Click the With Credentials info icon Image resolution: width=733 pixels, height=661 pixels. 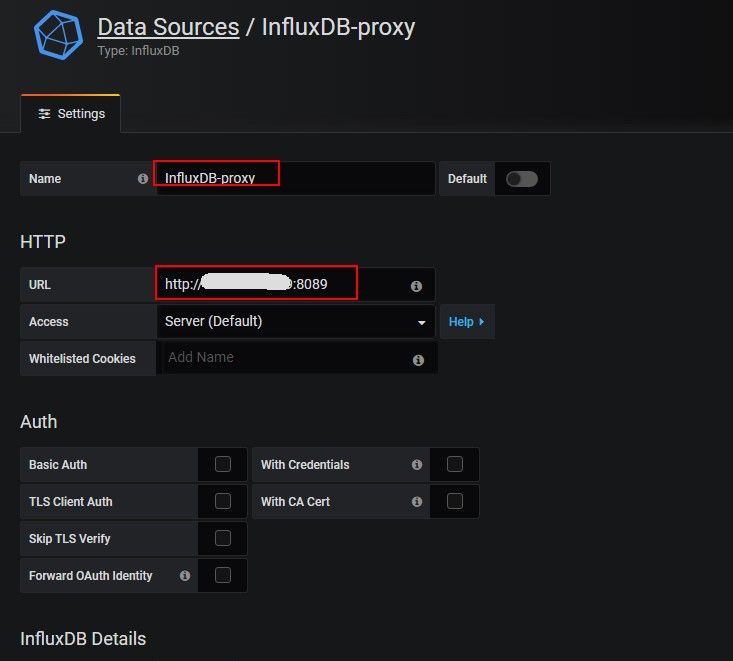(x=417, y=464)
